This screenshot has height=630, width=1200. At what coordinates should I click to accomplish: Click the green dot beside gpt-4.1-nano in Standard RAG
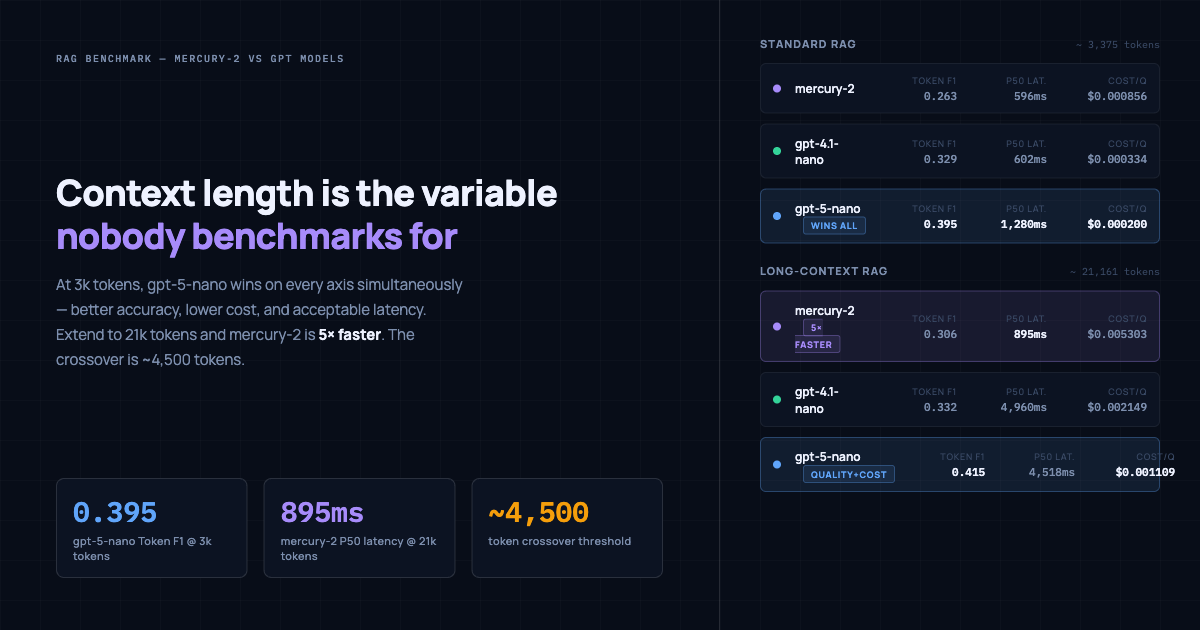[777, 151]
